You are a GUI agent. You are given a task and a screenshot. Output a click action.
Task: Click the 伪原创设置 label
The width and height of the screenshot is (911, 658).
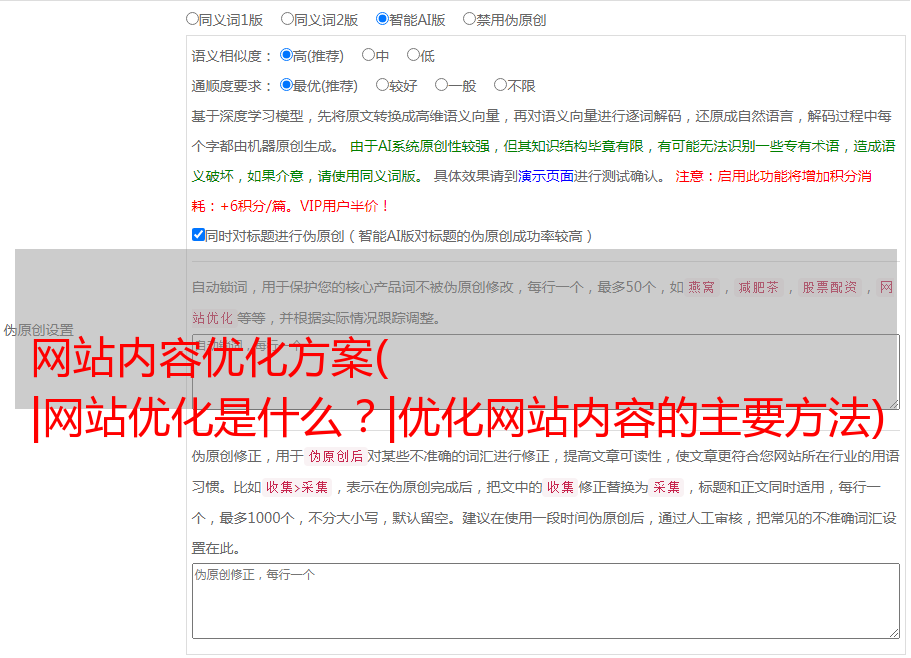pyautogui.click(x=38, y=330)
